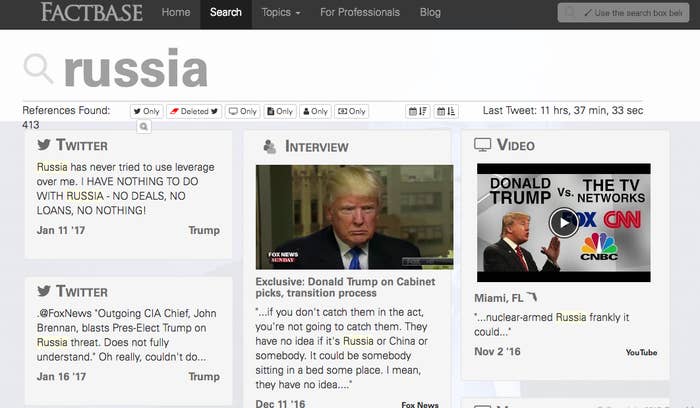Filter to interview person results only
The height and width of the screenshot is (408, 700).
(x=315, y=111)
